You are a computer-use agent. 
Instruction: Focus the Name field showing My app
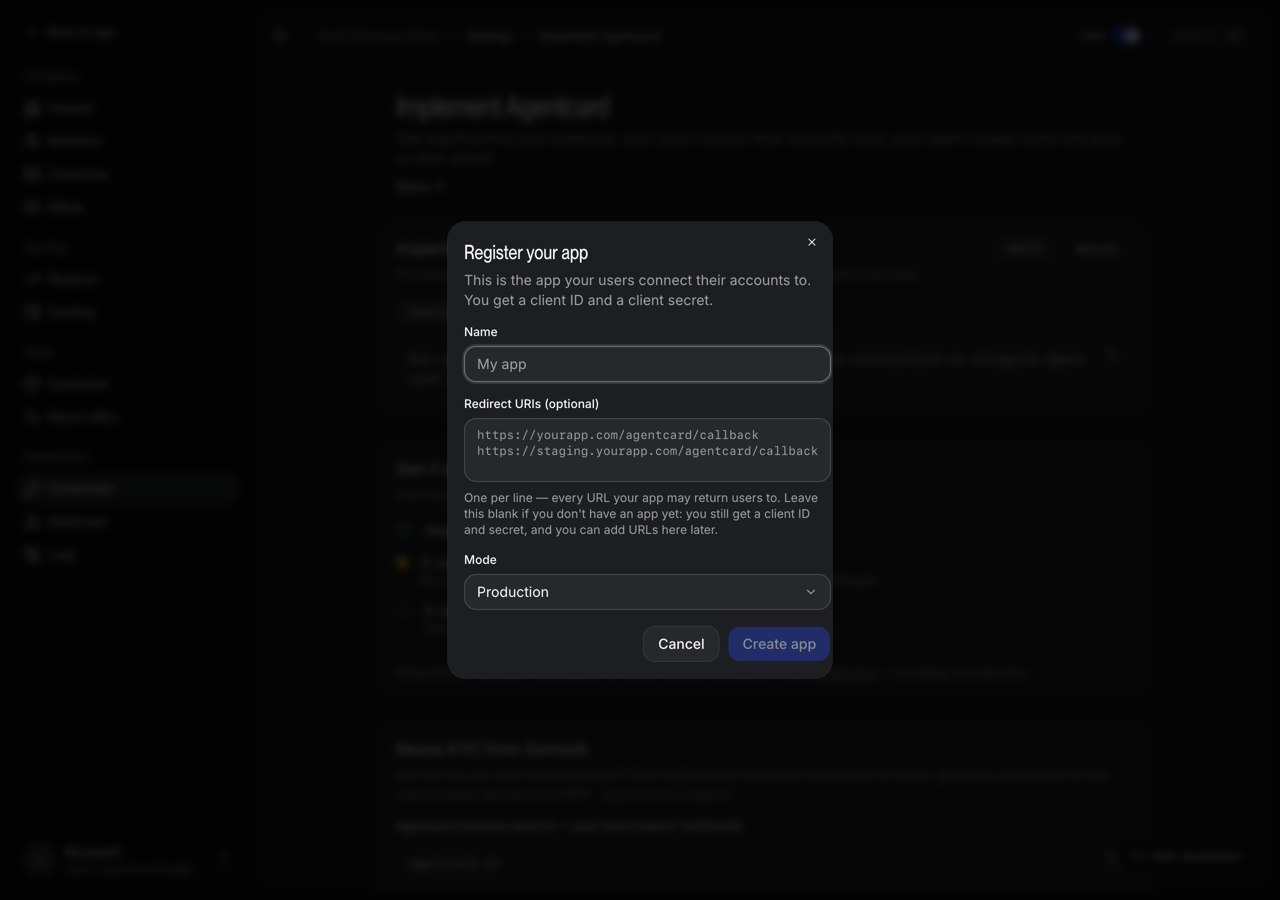647,364
